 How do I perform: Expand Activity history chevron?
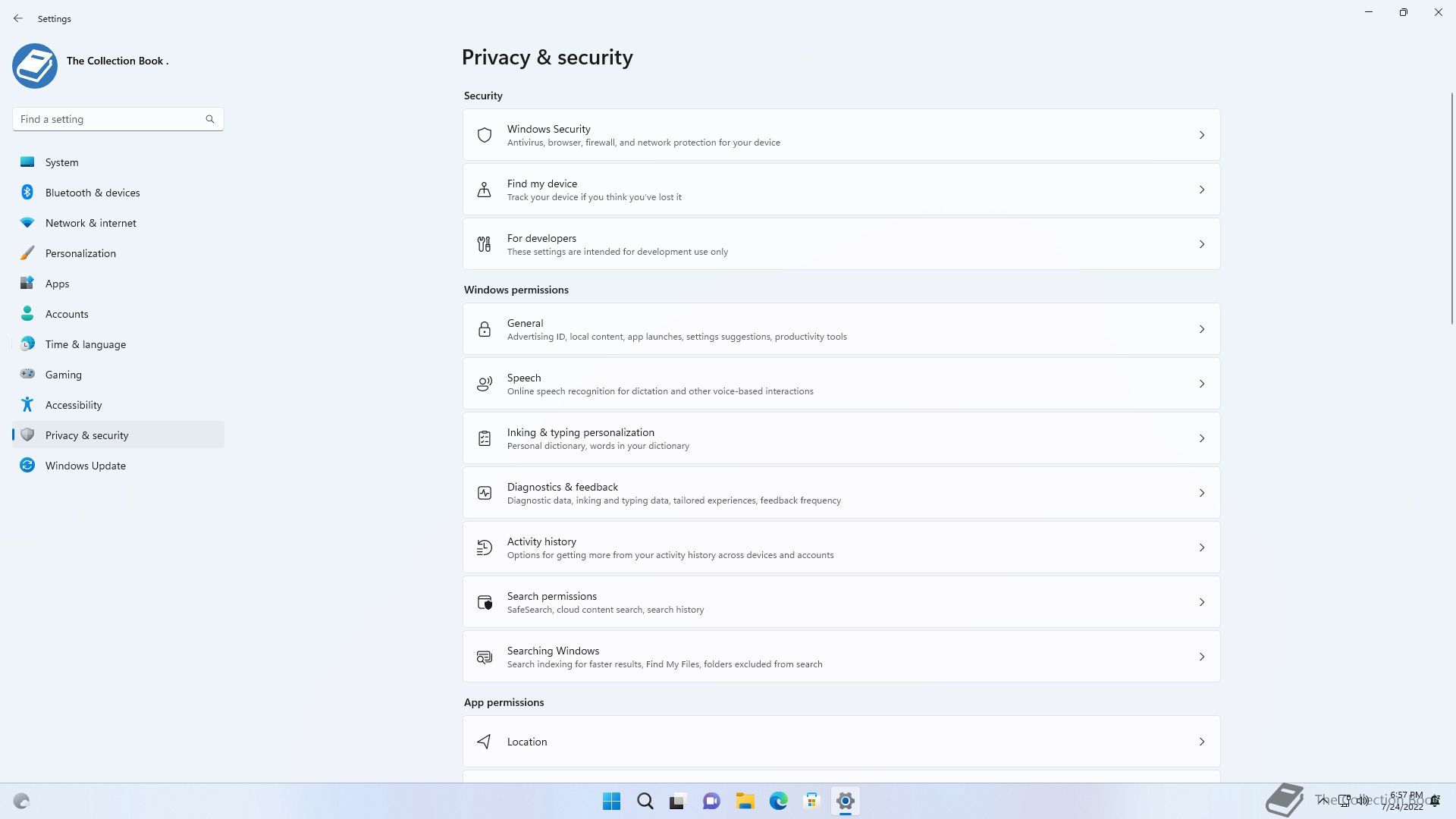click(x=1202, y=548)
